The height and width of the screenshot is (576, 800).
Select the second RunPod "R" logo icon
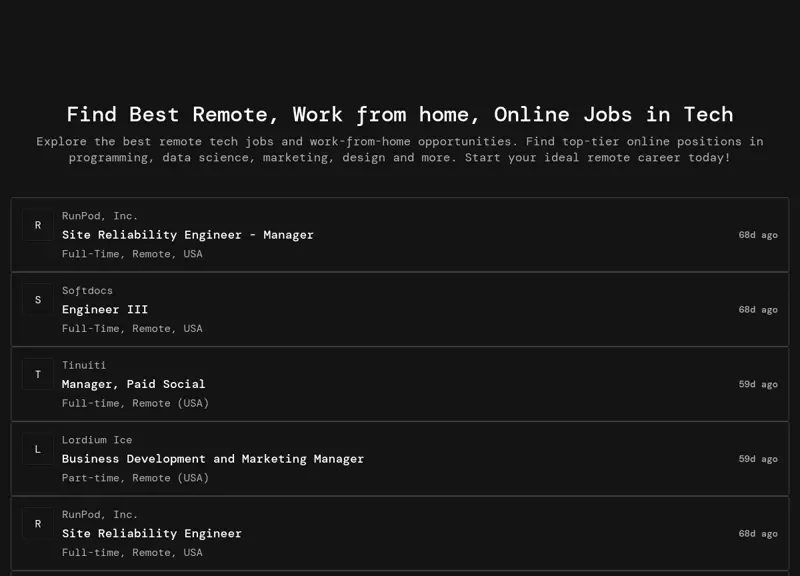(38, 523)
